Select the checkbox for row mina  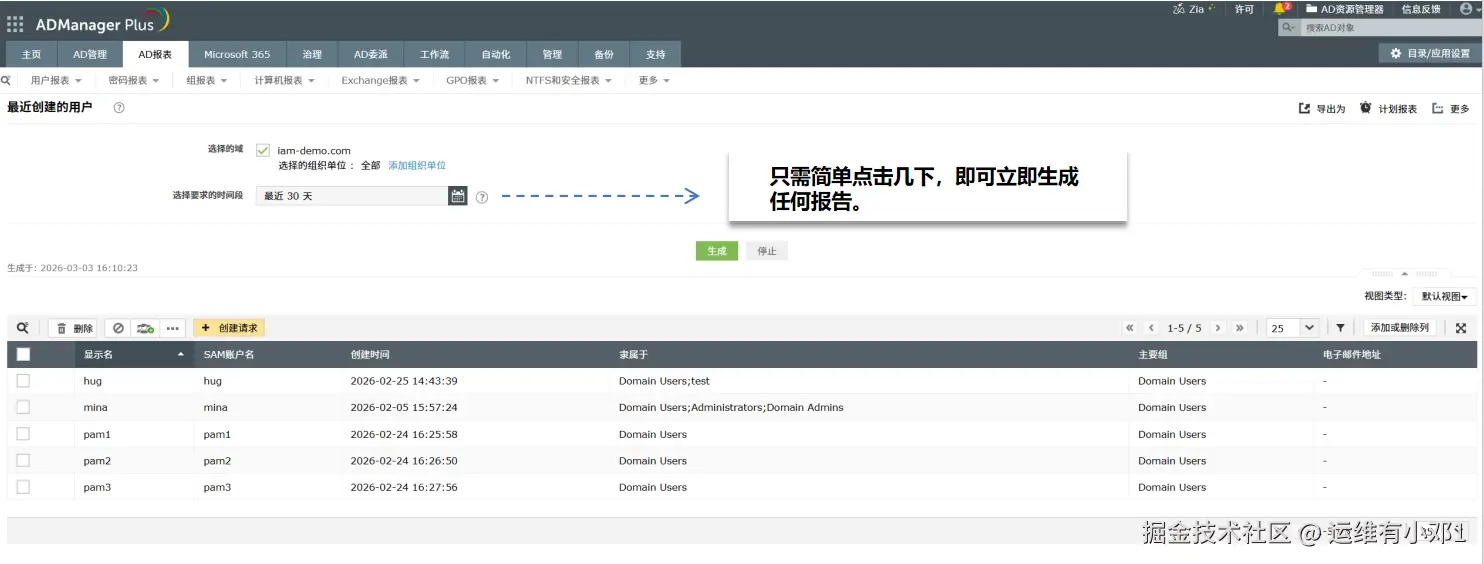[x=23, y=407]
